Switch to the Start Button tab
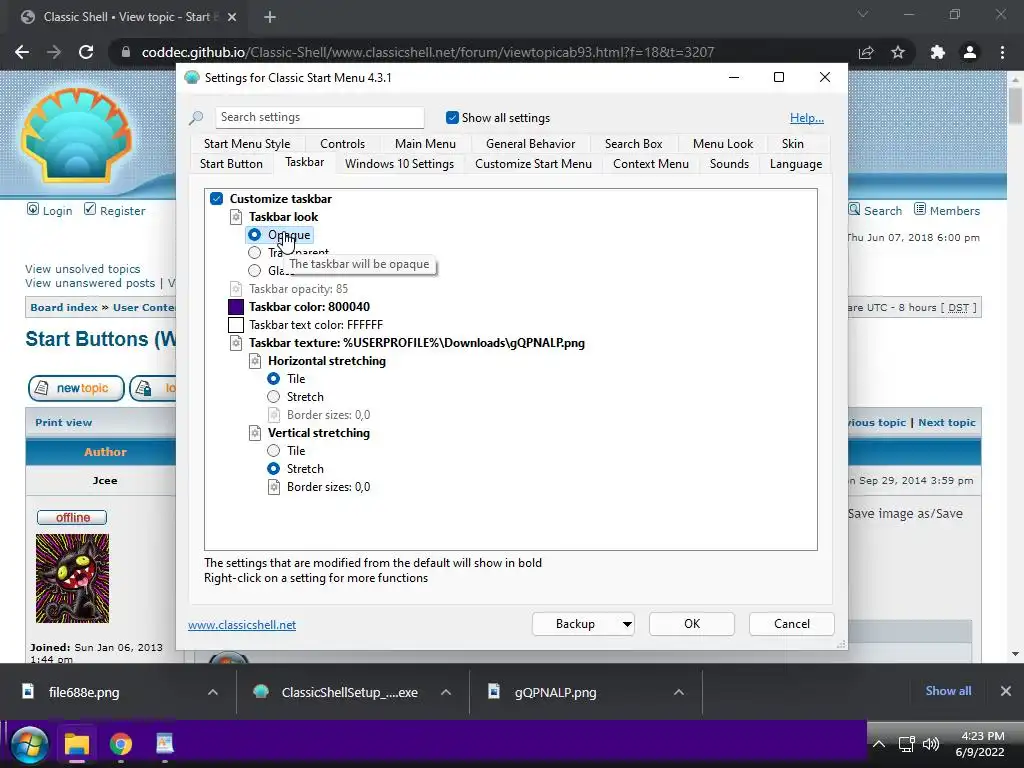1024x768 pixels. [x=231, y=164]
